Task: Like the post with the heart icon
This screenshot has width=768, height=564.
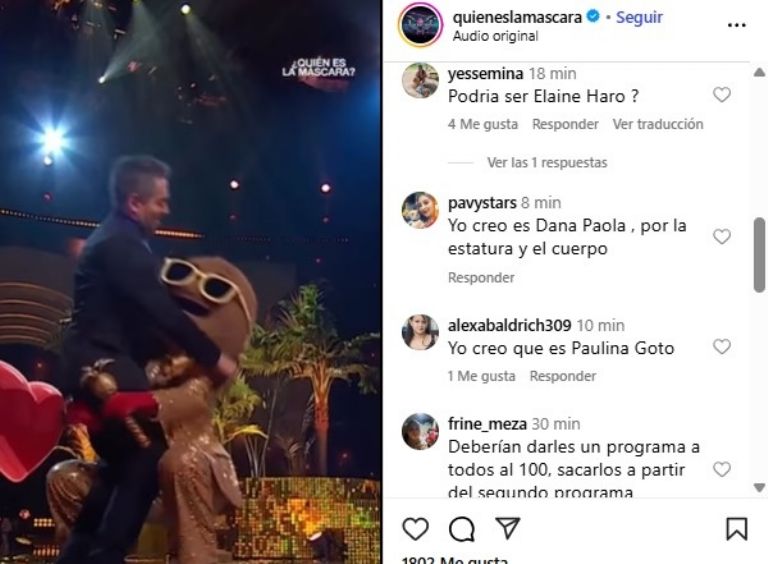Action: tap(415, 529)
